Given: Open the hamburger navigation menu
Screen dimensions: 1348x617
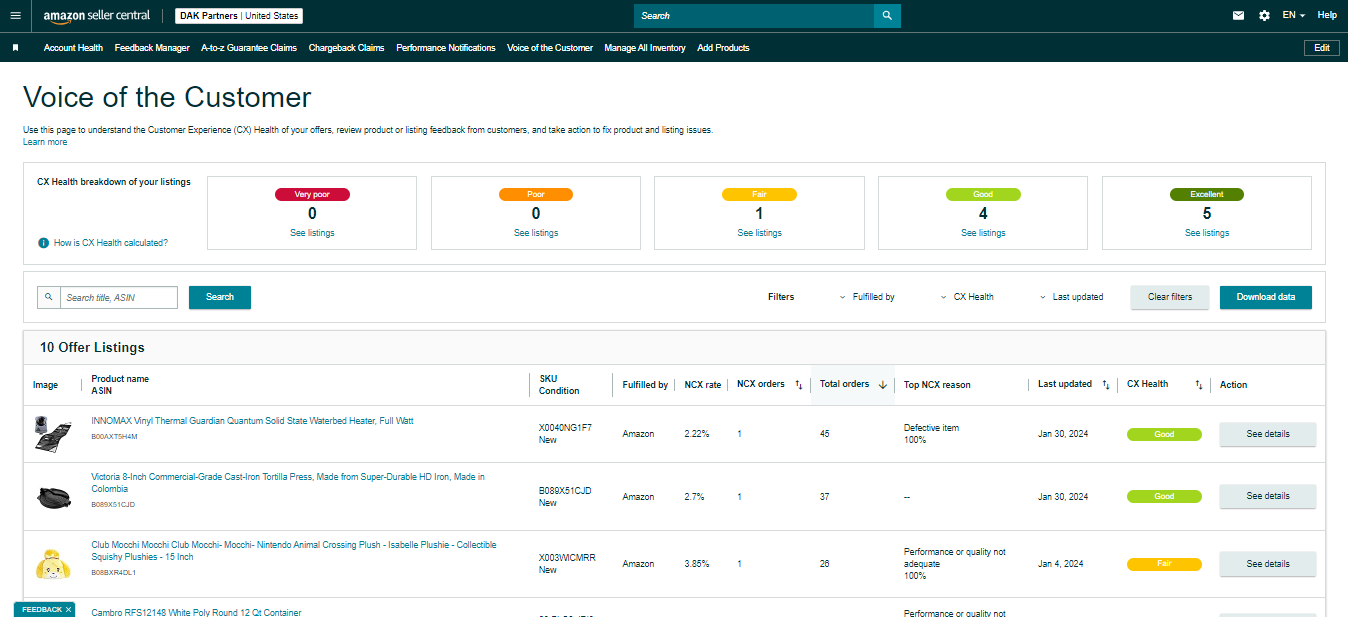Looking at the screenshot, I should pyautogui.click(x=15, y=15).
